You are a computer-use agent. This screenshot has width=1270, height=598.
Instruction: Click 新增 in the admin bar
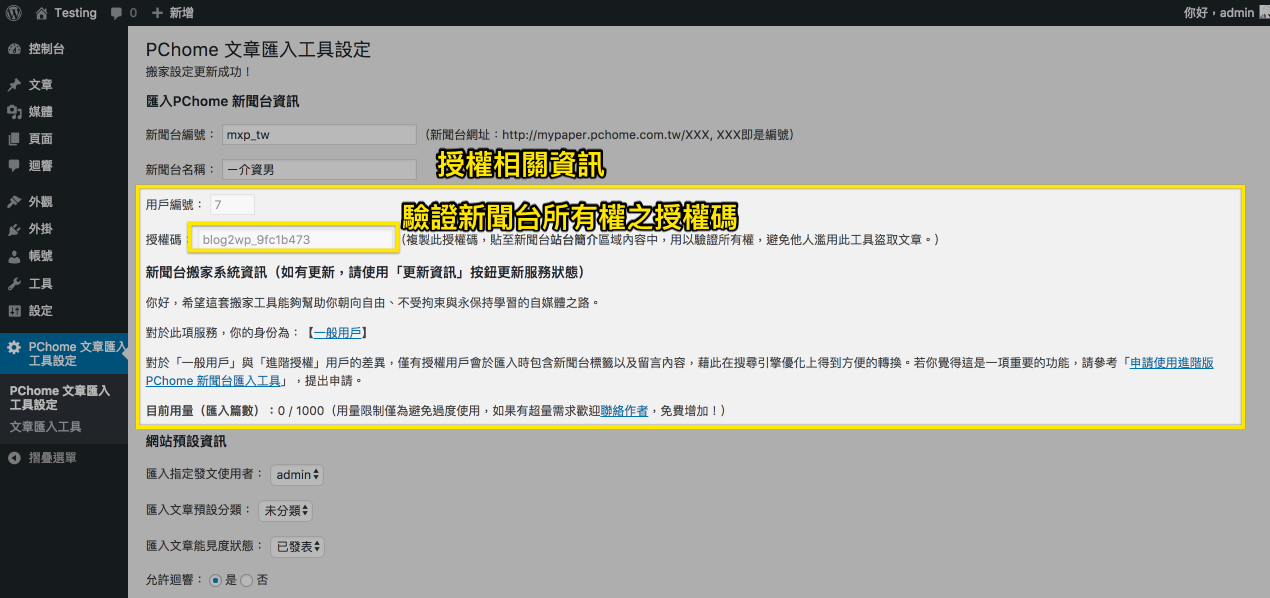[x=181, y=13]
